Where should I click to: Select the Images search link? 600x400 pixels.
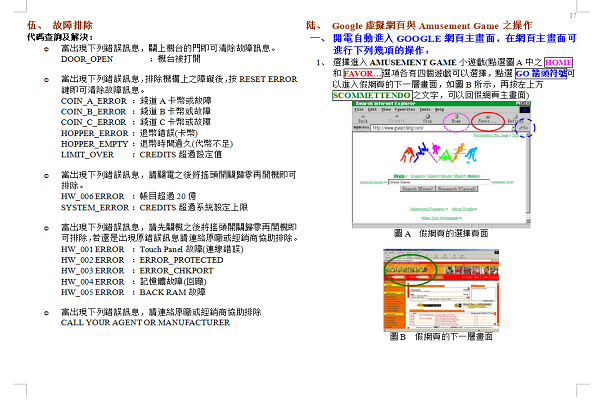(417, 176)
